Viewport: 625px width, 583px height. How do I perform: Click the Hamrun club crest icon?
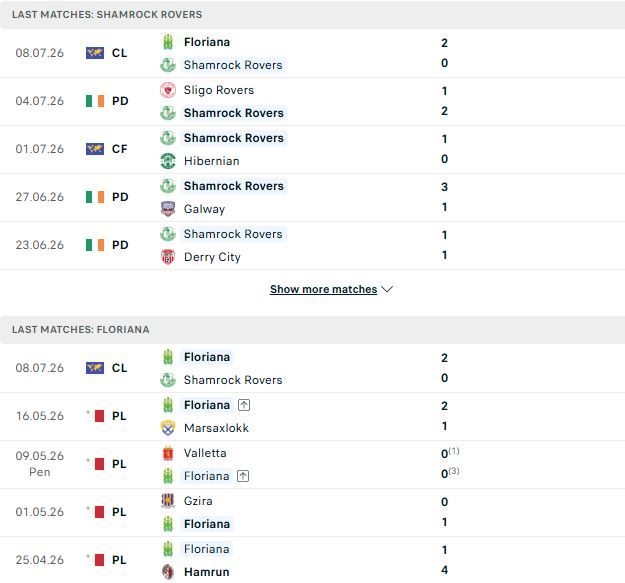click(x=168, y=572)
